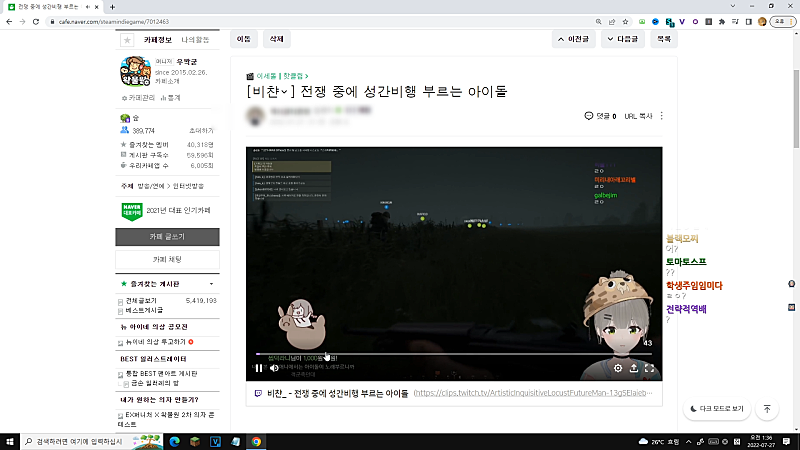This screenshot has height=450, width=800.
Task: Click the zoom magnifier icon in address bar
Action: (x=598, y=21)
